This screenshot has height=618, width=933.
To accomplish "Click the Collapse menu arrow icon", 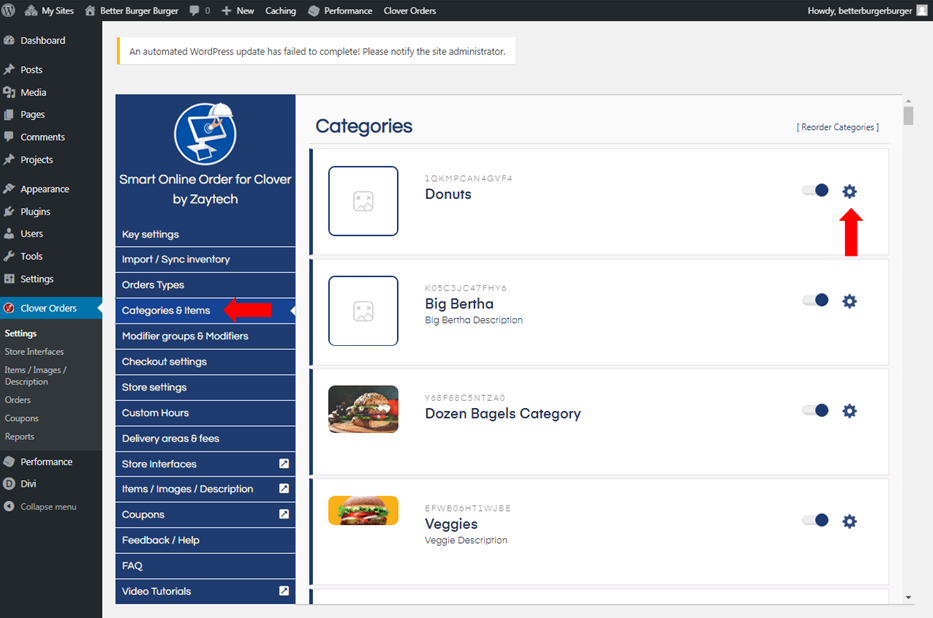I will point(9,506).
